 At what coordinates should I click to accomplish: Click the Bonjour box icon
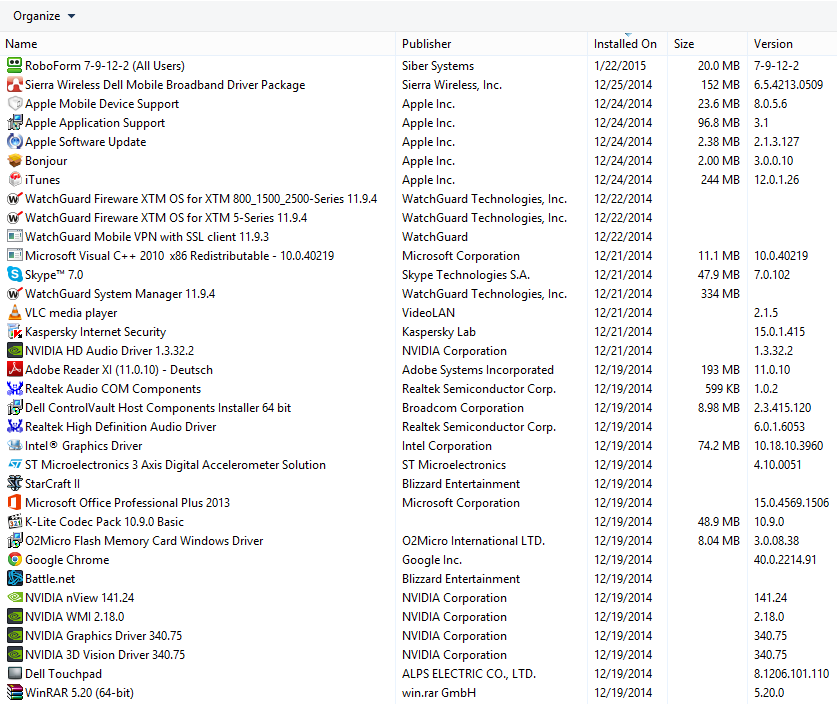pyautogui.click(x=14, y=161)
